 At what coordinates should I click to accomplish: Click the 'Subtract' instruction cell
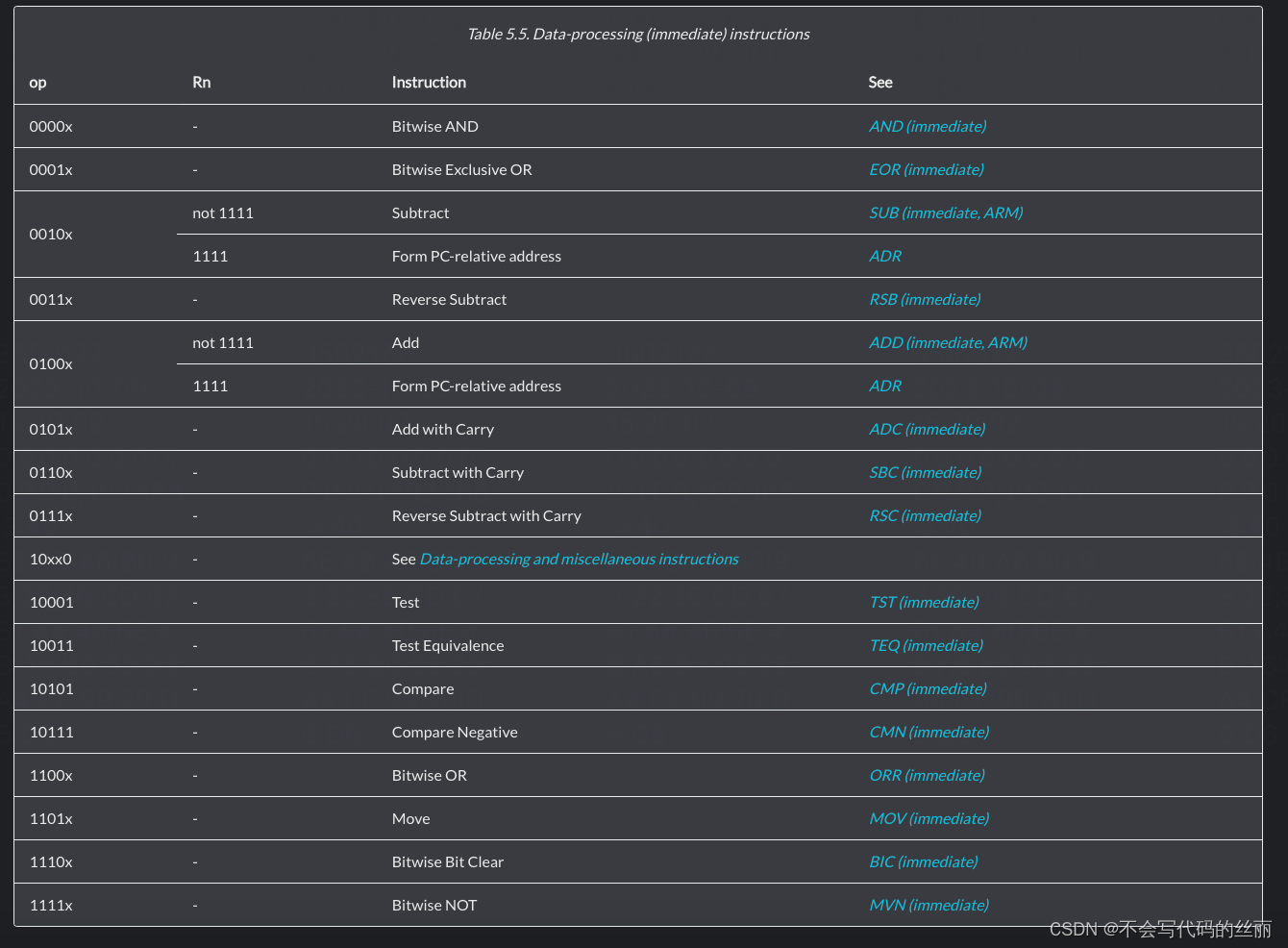tap(421, 212)
